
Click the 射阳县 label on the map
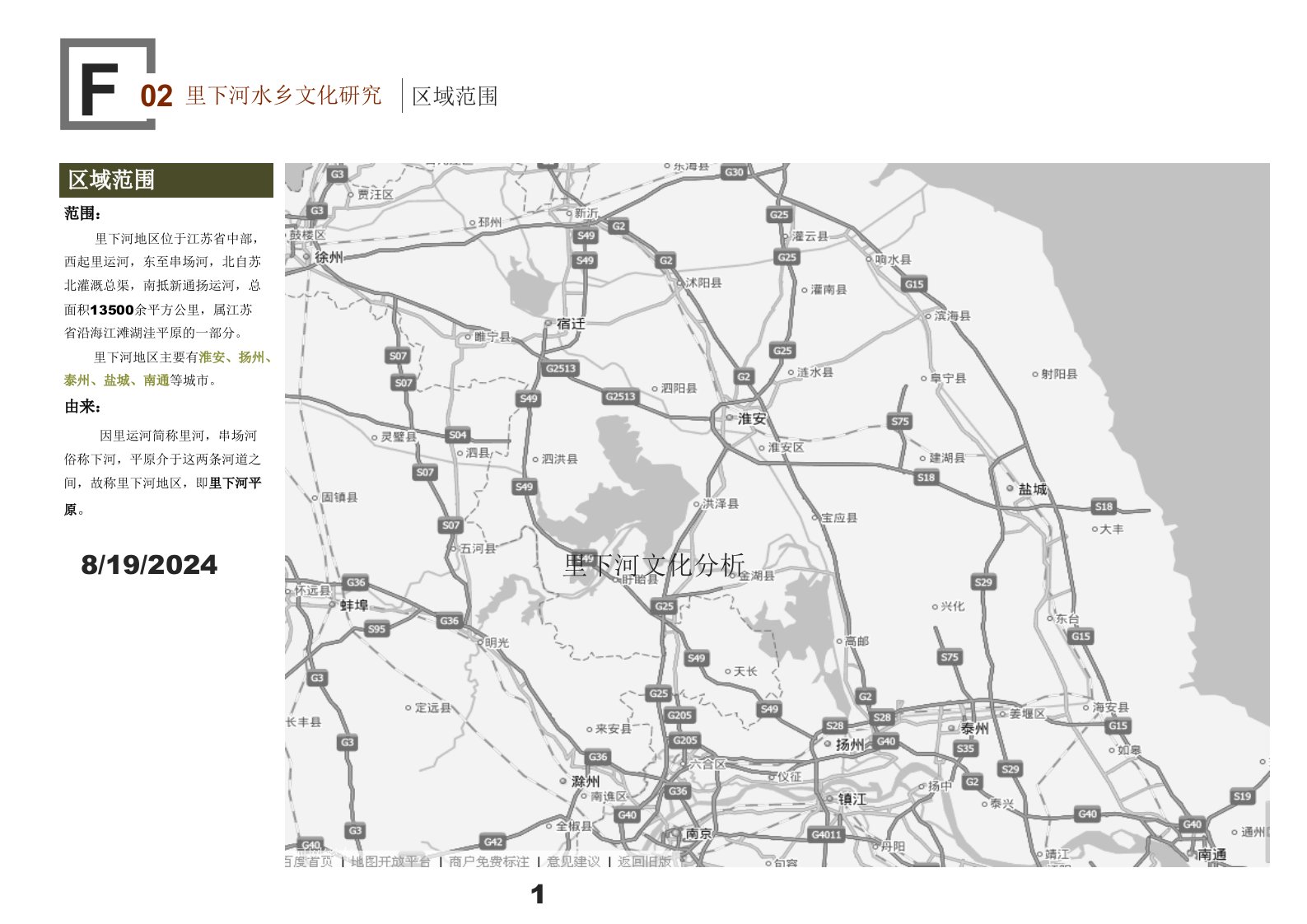(x=1059, y=374)
